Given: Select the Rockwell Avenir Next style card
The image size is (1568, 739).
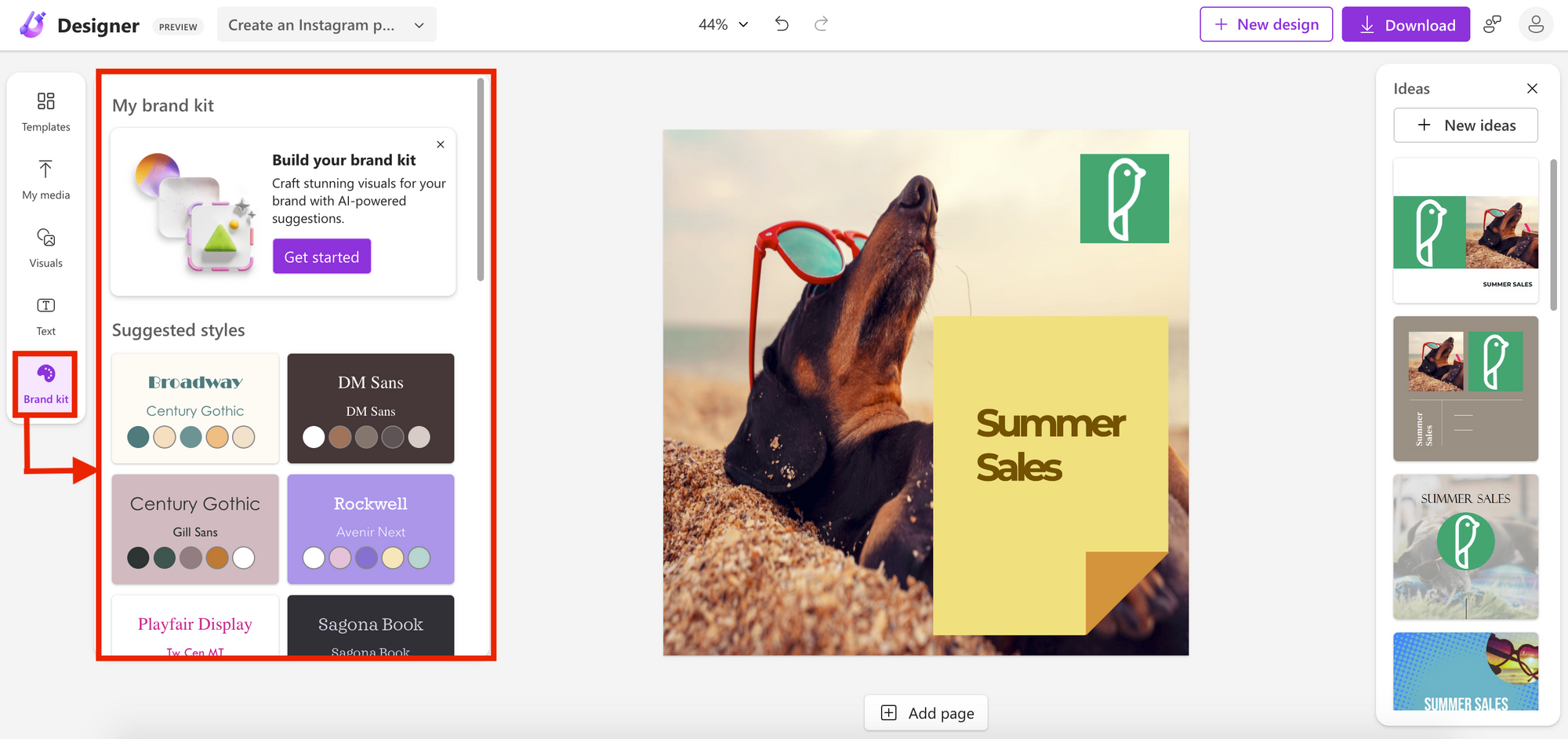Looking at the screenshot, I should (371, 529).
